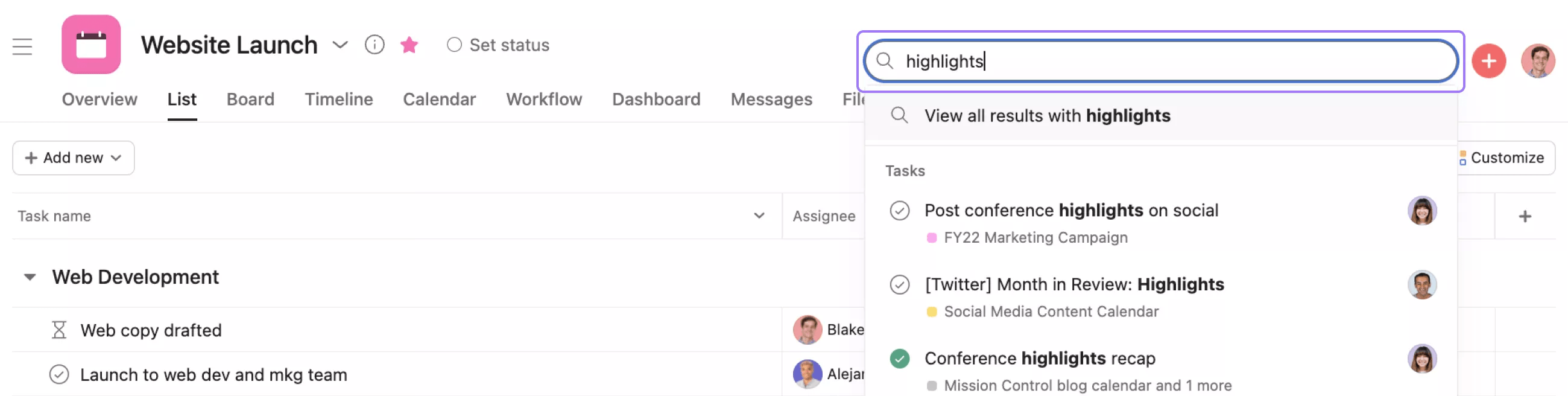Open the Website Launch title dropdown chevron

pyautogui.click(x=340, y=45)
